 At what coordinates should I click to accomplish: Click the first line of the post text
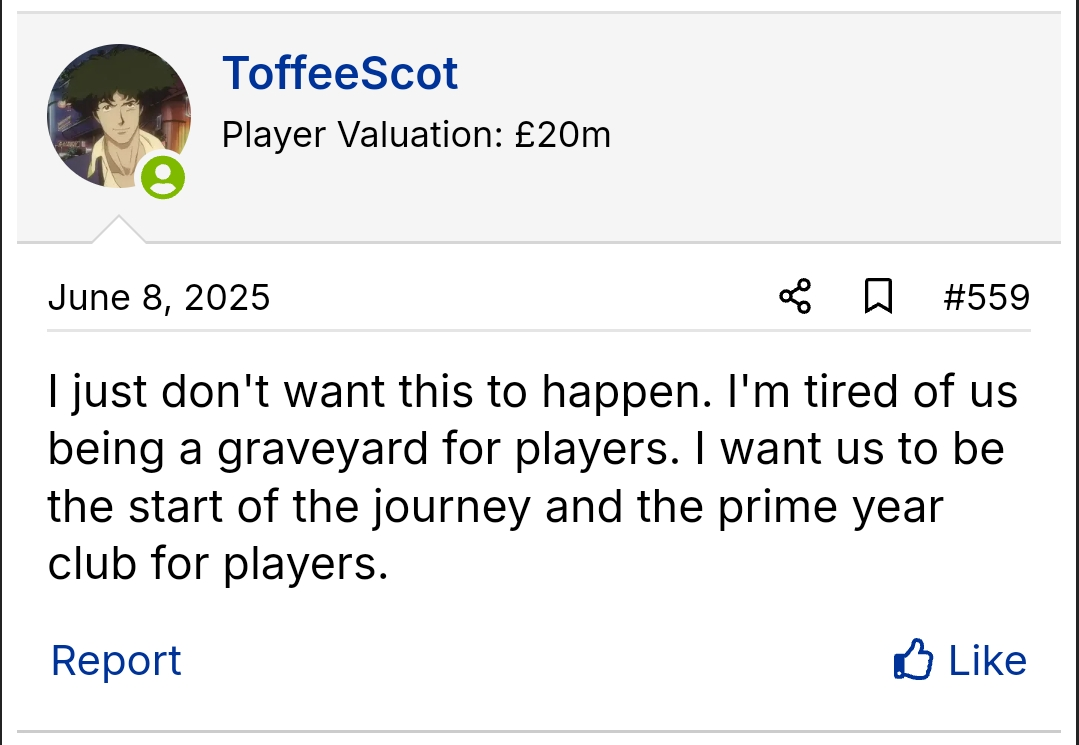pyautogui.click(x=532, y=392)
